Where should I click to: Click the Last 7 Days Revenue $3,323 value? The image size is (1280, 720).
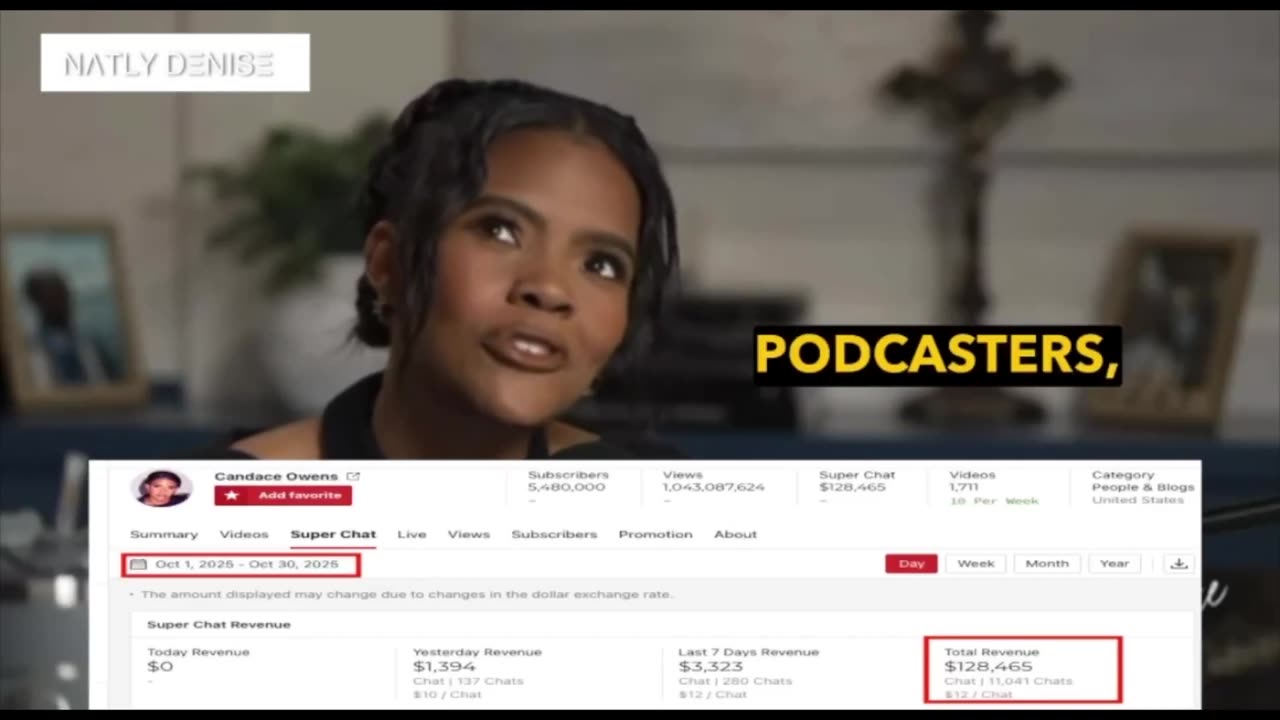(x=710, y=666)
